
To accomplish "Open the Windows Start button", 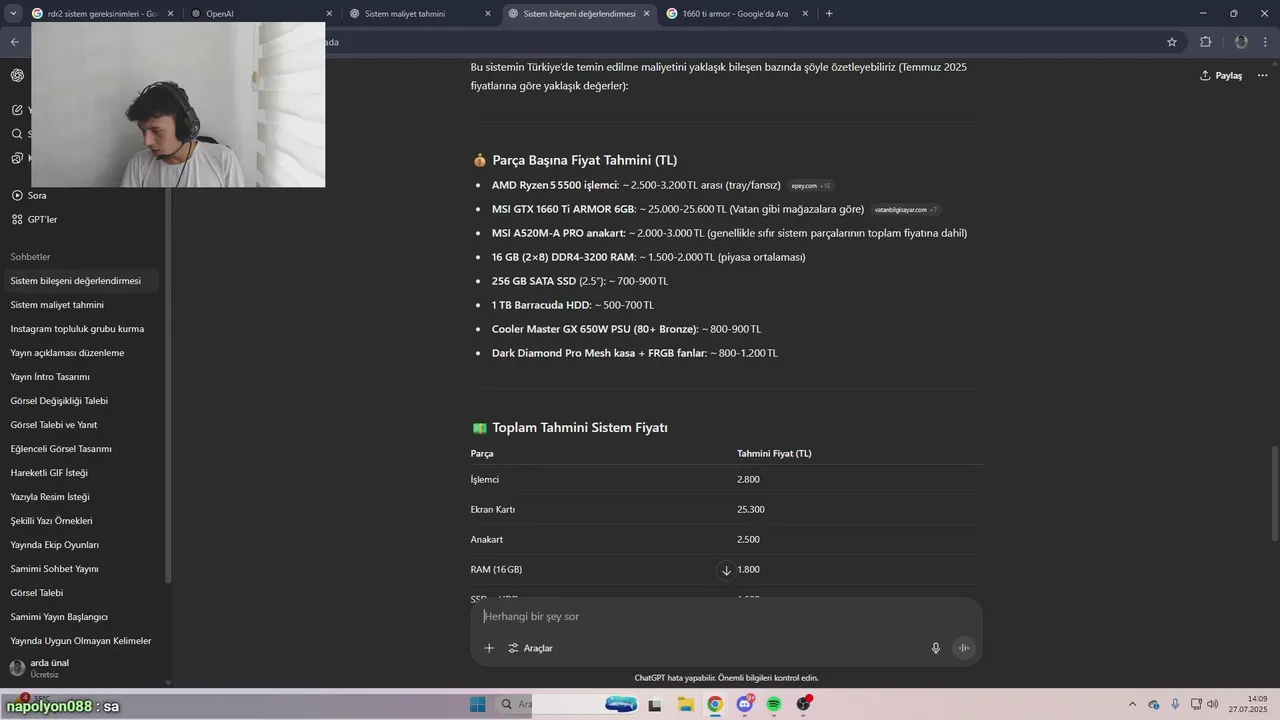I will coord(478,705).
